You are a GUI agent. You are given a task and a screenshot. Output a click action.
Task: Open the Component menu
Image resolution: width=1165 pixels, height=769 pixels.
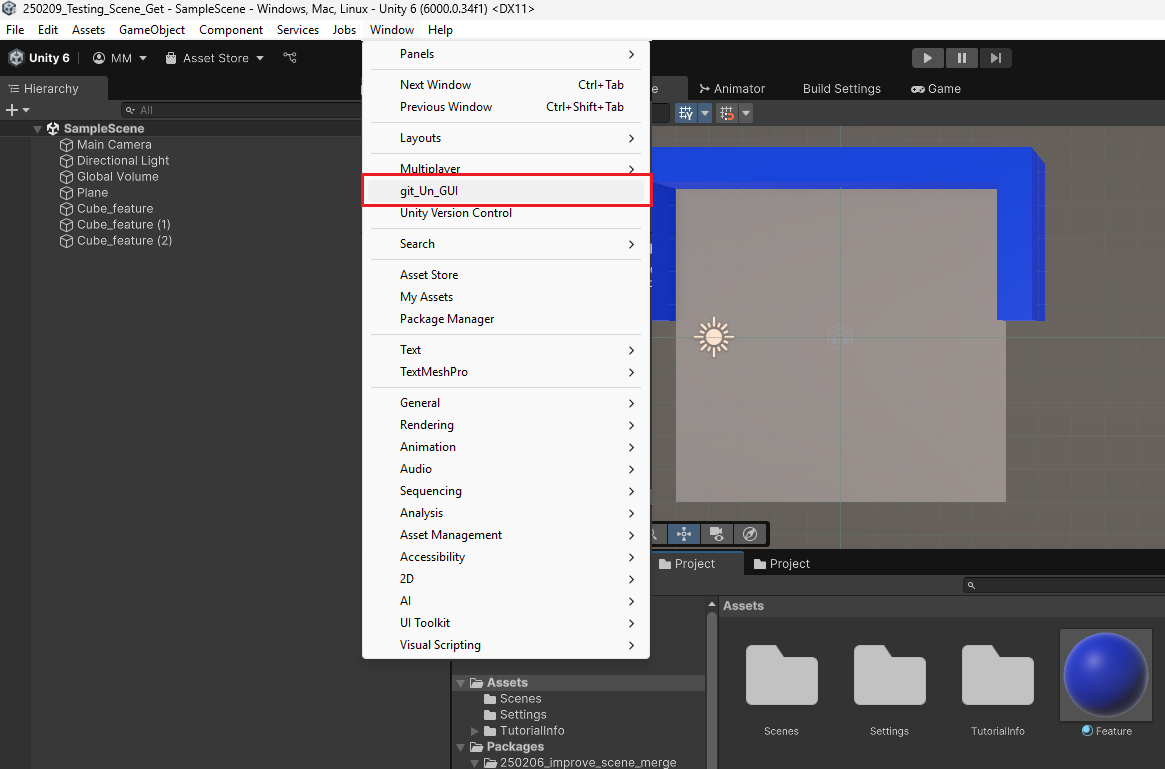231,30
